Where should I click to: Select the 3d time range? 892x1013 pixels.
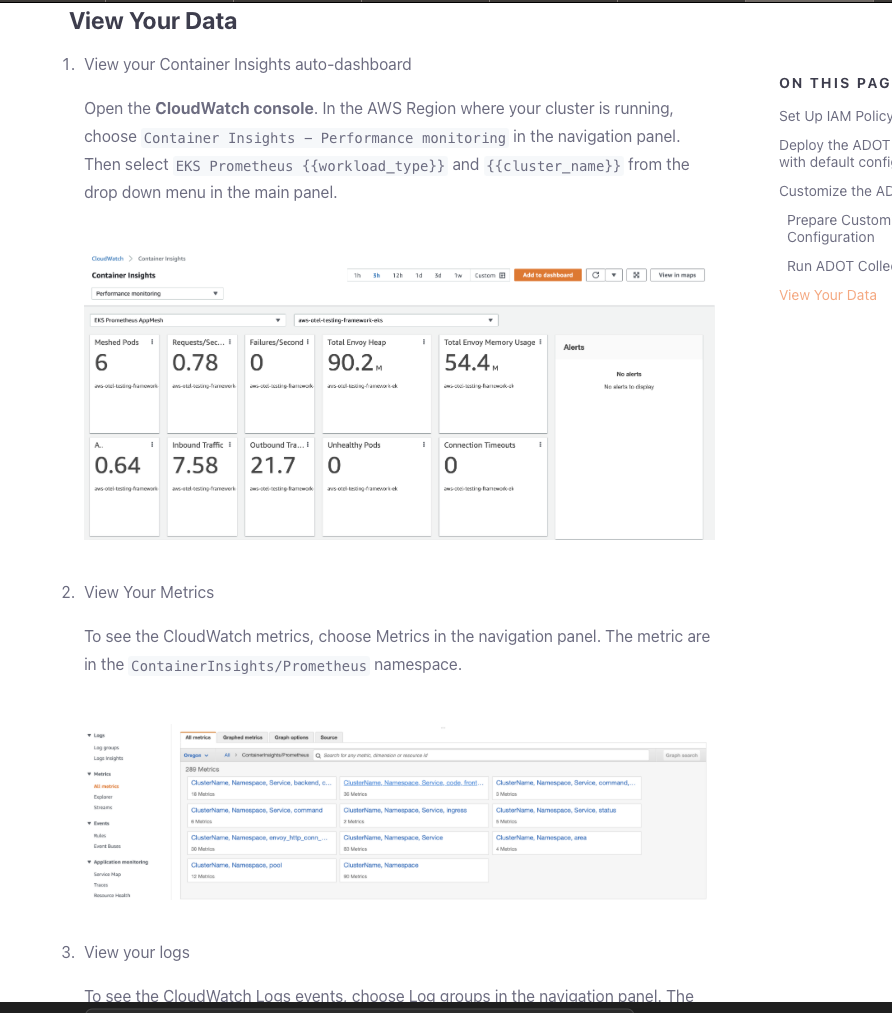(x=438, y=275)
